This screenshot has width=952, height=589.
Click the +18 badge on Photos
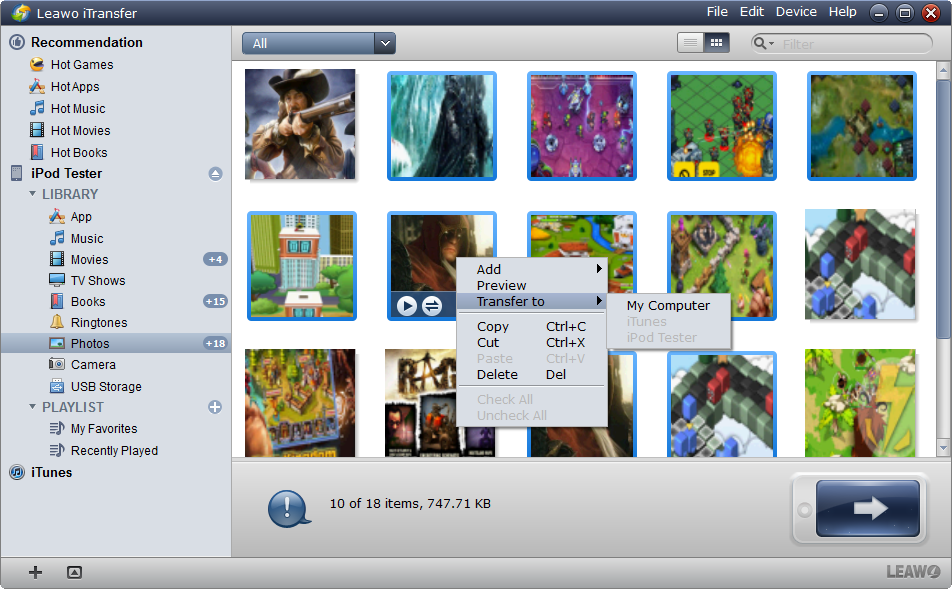[x=215, y=343]
